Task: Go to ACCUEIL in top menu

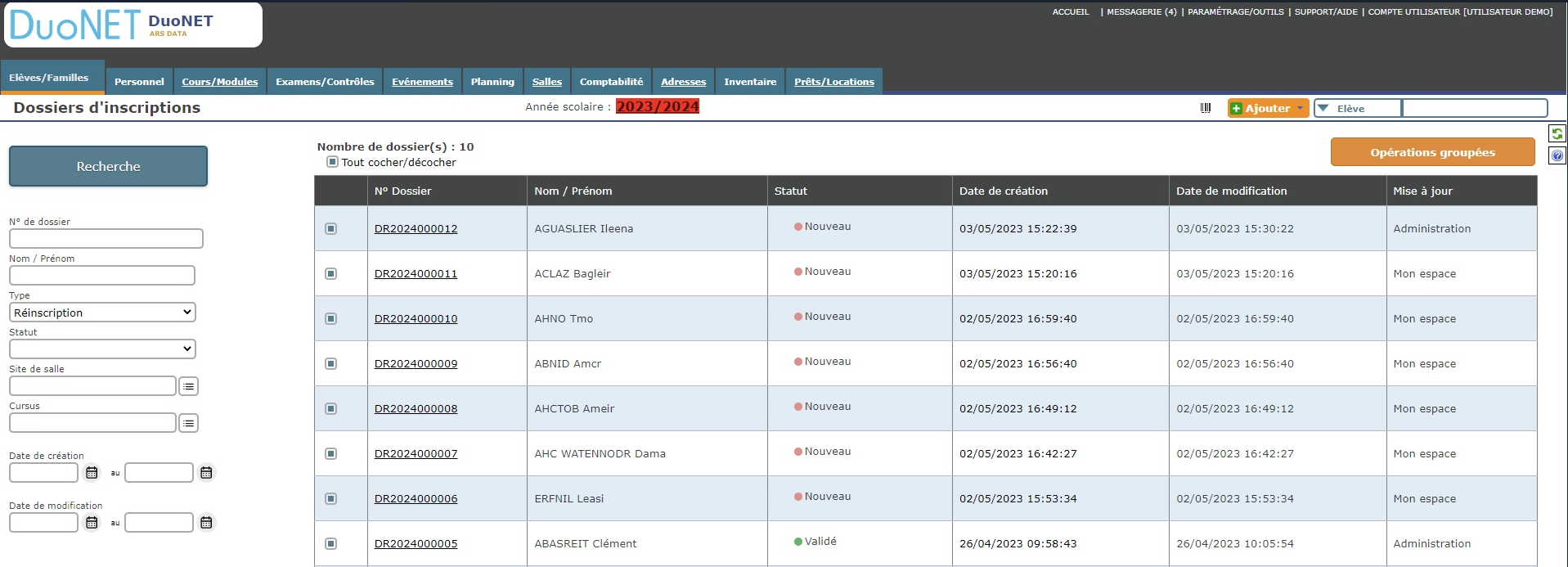Action: pos(1071,11)
